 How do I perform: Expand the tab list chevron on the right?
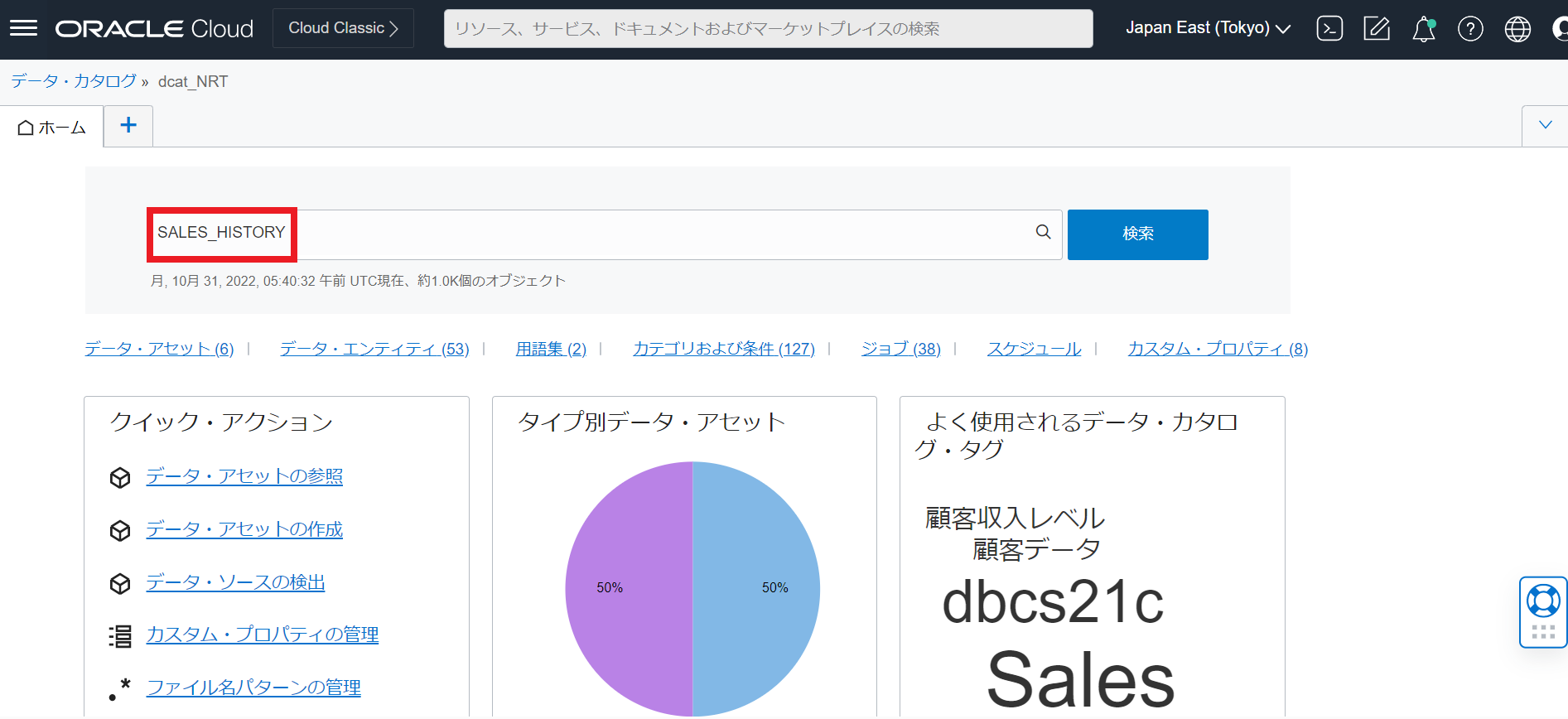point(1545,126)
